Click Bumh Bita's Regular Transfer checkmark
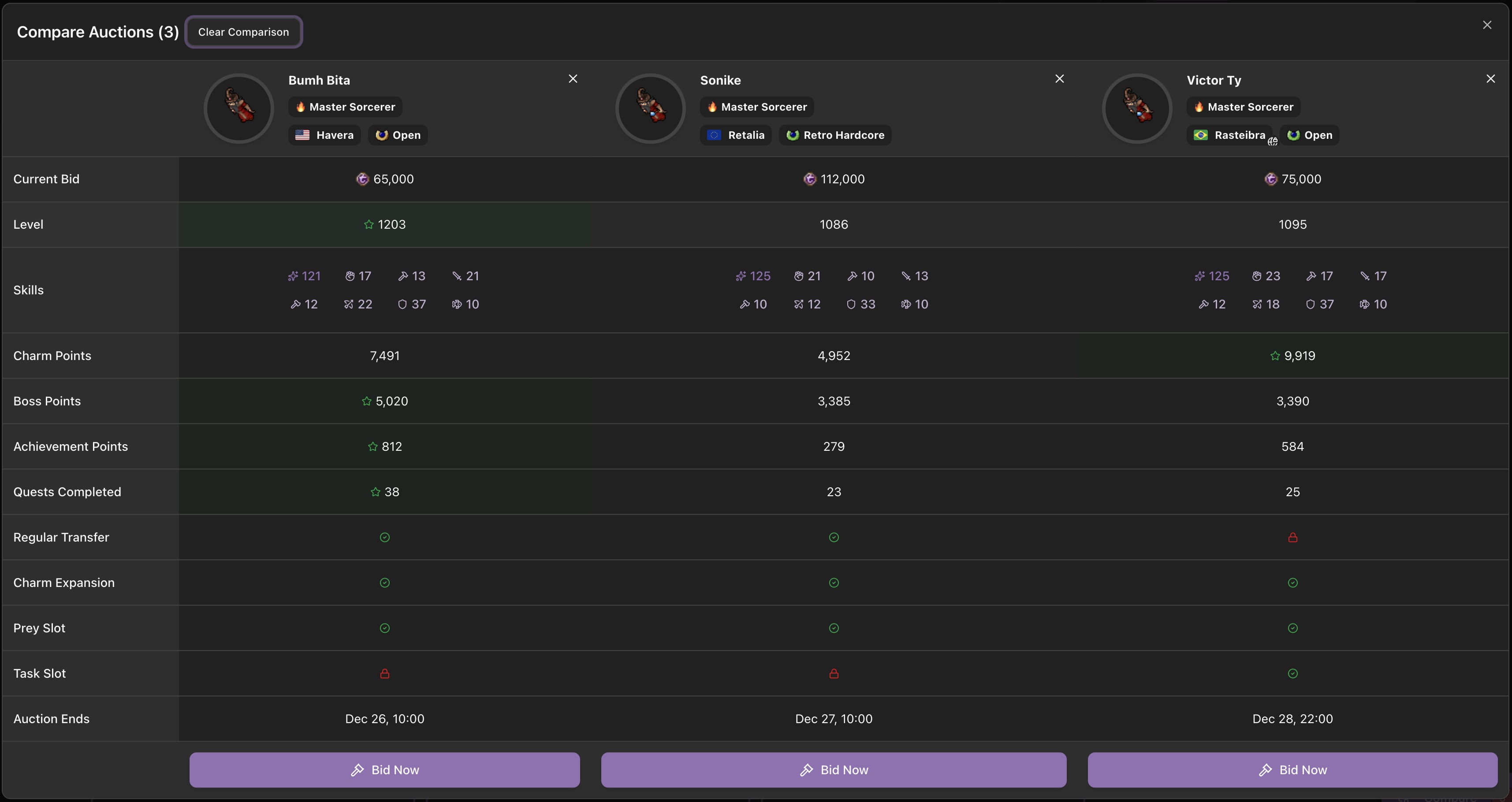Image resolution: width=1512 pixels, height=802 pixels. 384,538
